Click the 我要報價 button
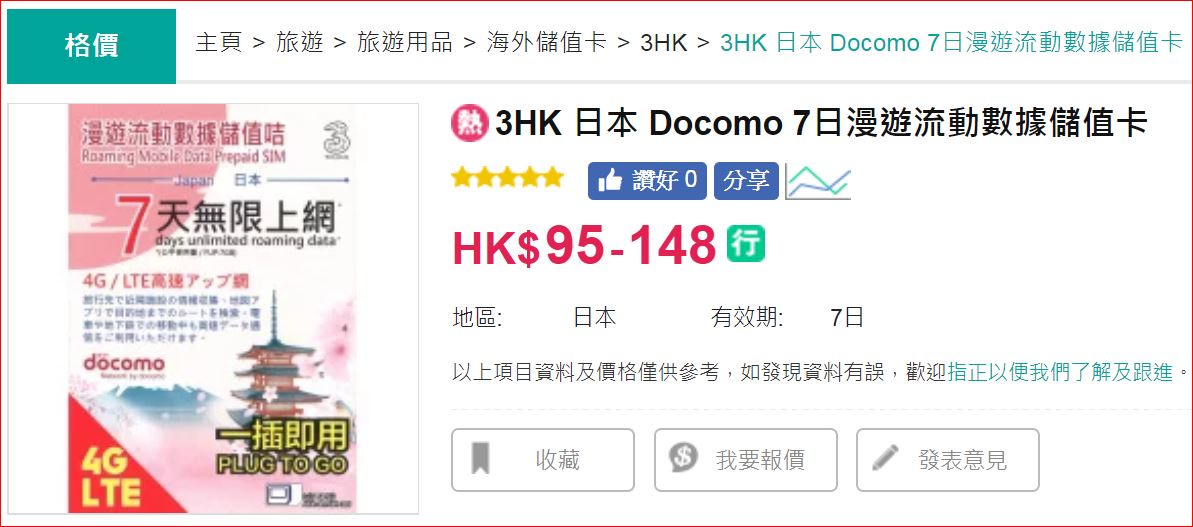This screenshot has height=527, width=1193. click(746, 460)
